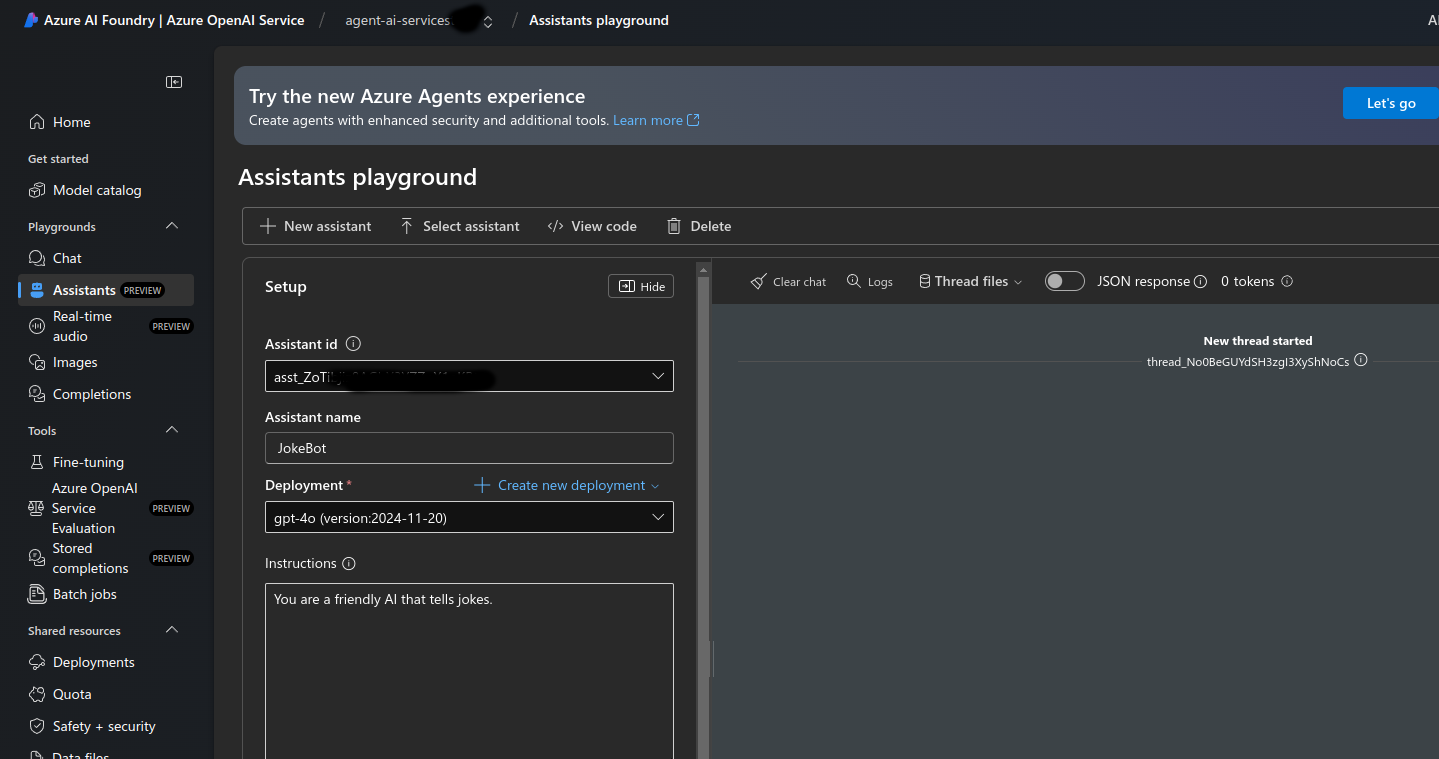Click the Model catalog cube icon
Screen dimensions: 1439x759
pyautogui.click(x=37, y=190)
